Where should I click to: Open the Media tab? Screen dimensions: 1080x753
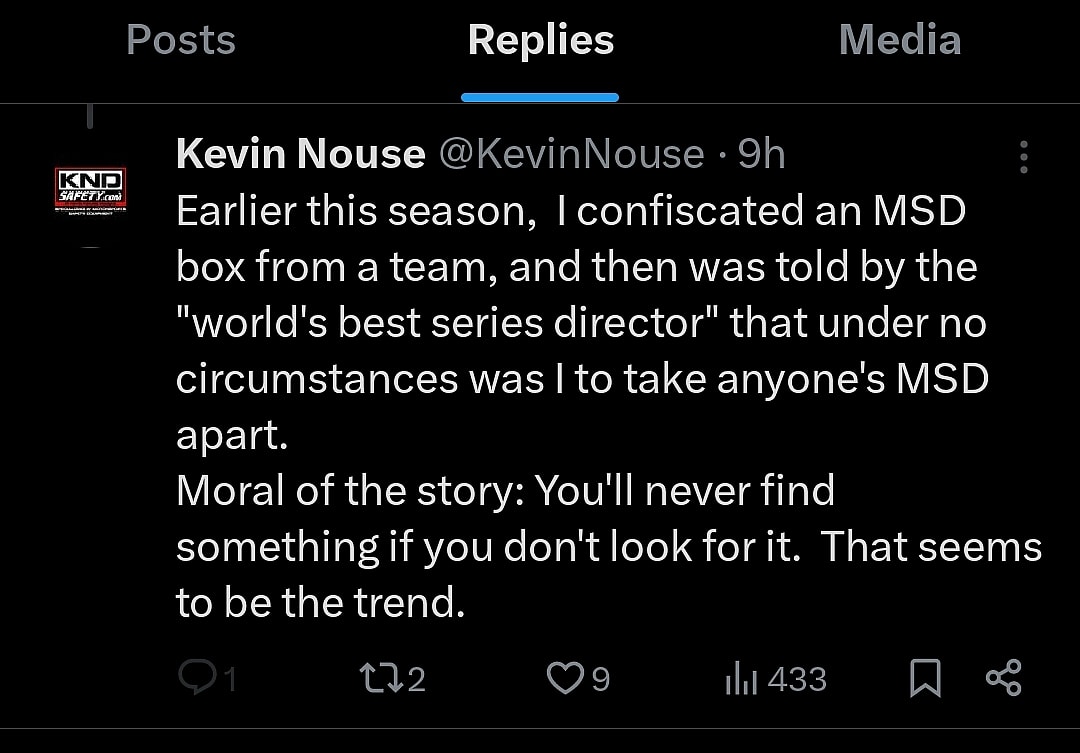click(x=899, y=40)
